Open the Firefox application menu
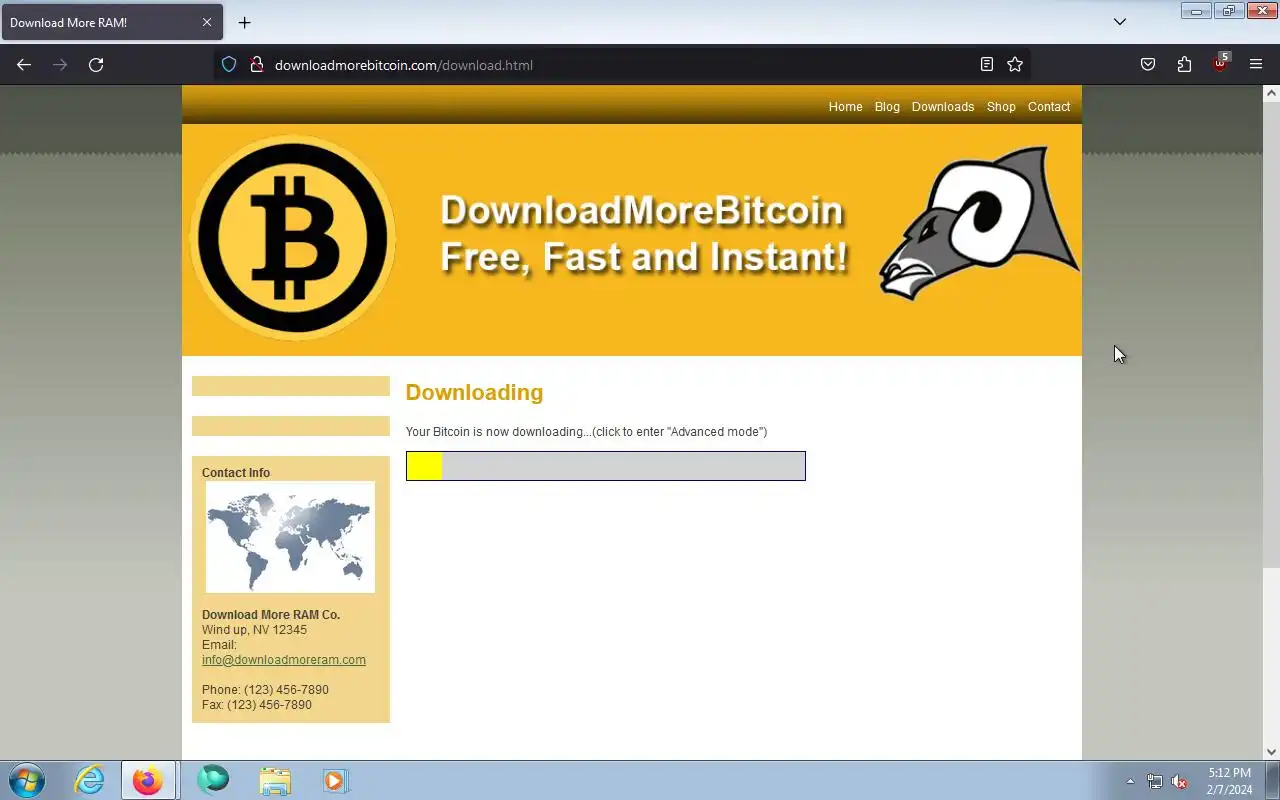1280x800 pixels. 1256,65
